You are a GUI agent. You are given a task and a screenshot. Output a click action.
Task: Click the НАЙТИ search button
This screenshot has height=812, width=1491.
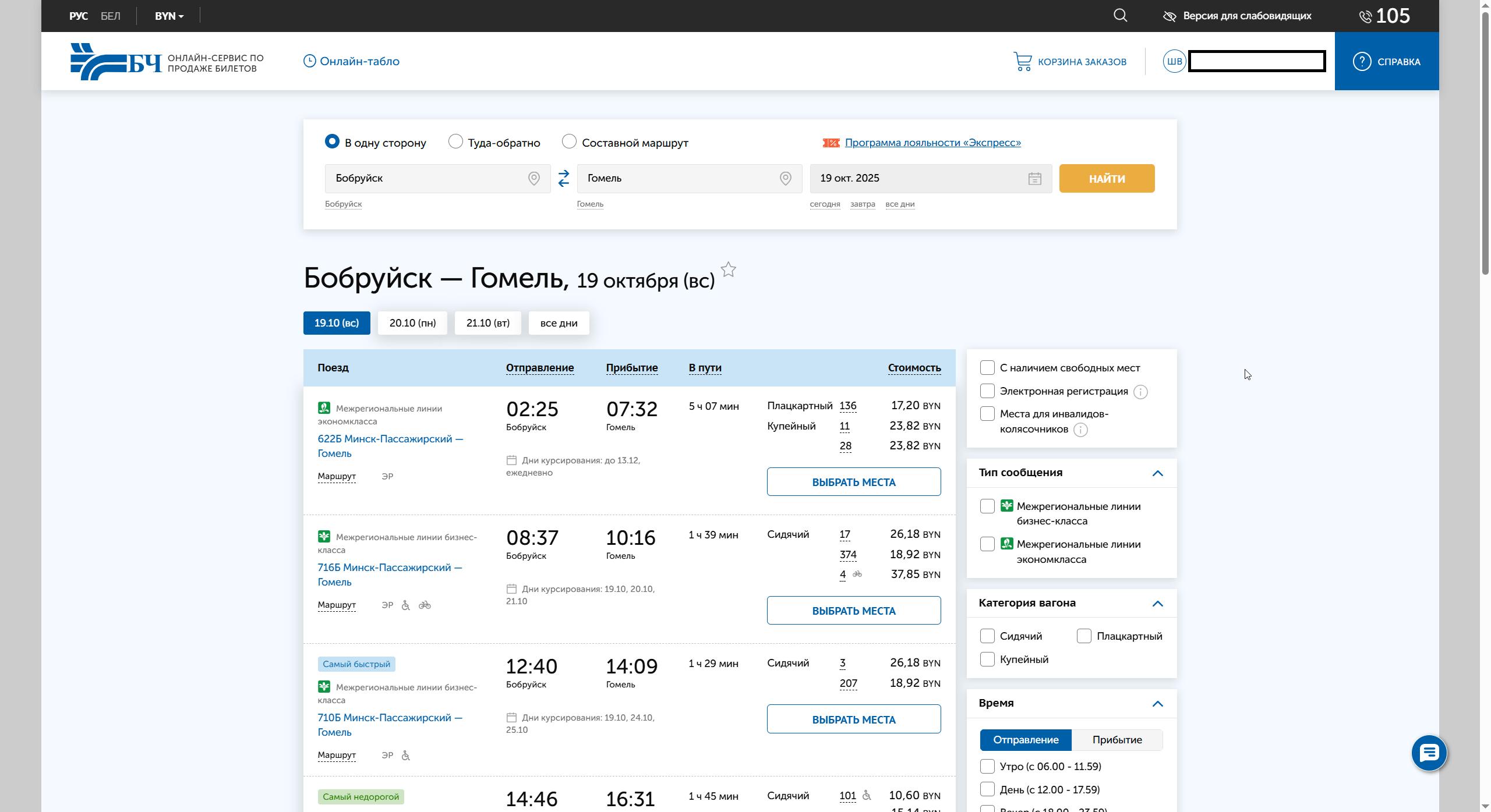coord(1107,178)
